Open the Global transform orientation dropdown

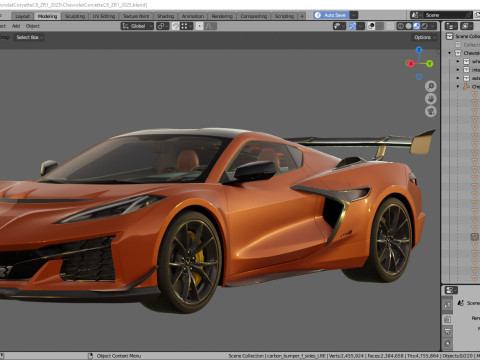(x=137, y=26)
